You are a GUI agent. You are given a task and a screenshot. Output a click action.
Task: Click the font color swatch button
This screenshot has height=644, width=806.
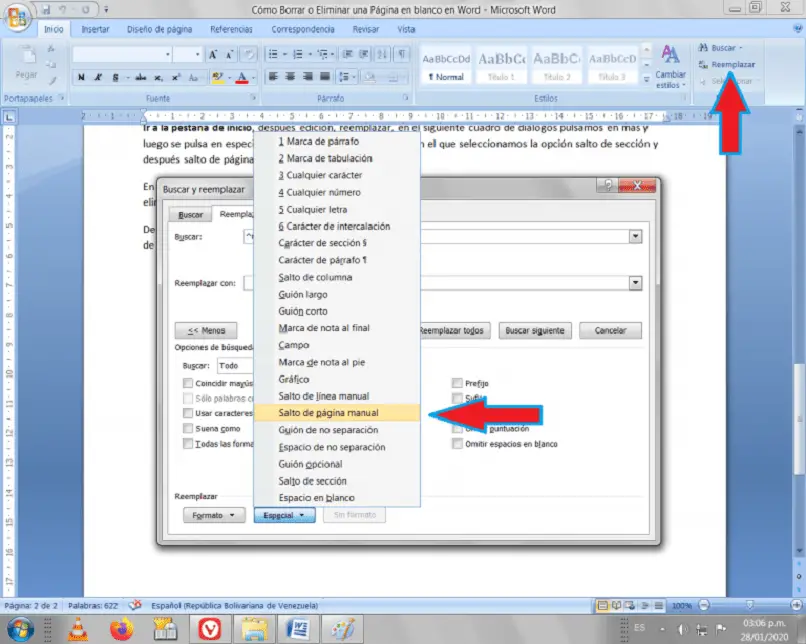[x=242, y=78]
